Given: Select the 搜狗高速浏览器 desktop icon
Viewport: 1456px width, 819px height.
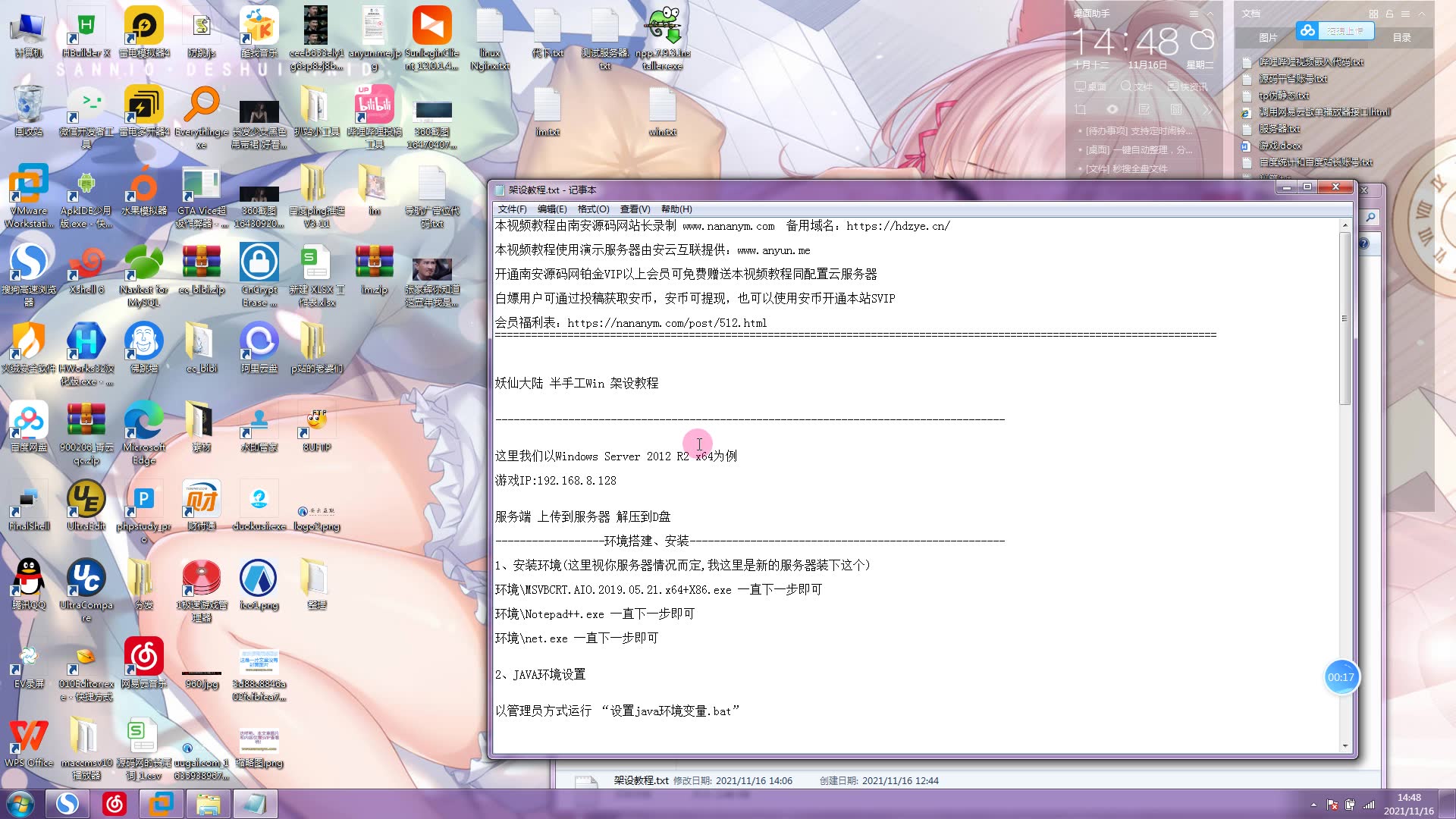Looking at the screenshot, I should coord(29,275).
